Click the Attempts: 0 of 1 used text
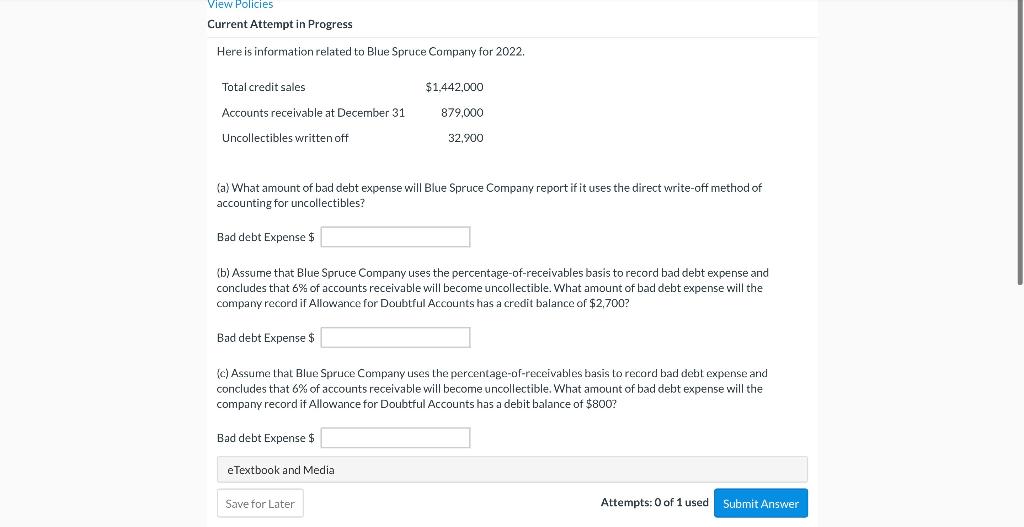This screenshot has height=527, width=1024. pos(654,503)
